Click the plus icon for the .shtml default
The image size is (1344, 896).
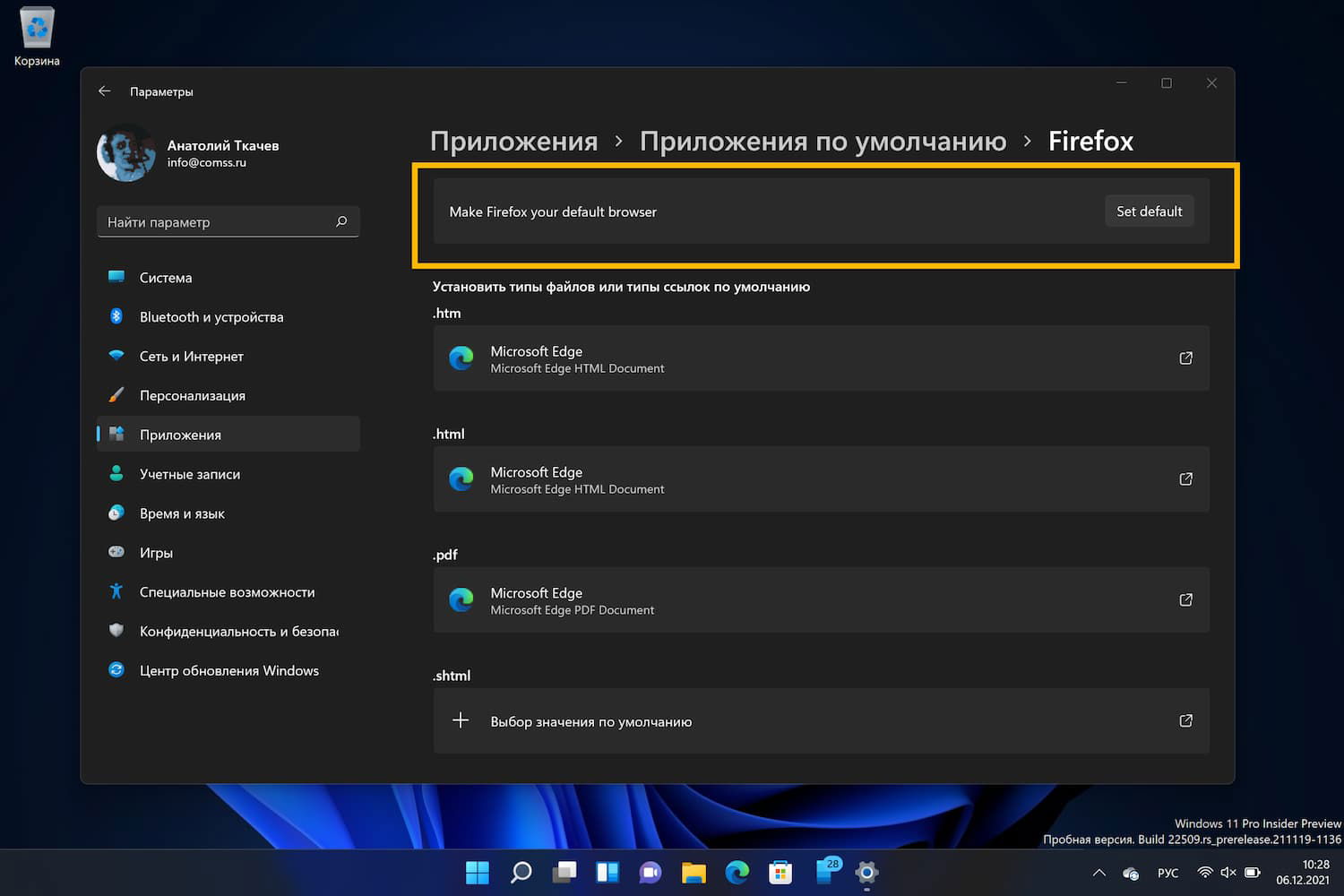(x=461, y=720)
